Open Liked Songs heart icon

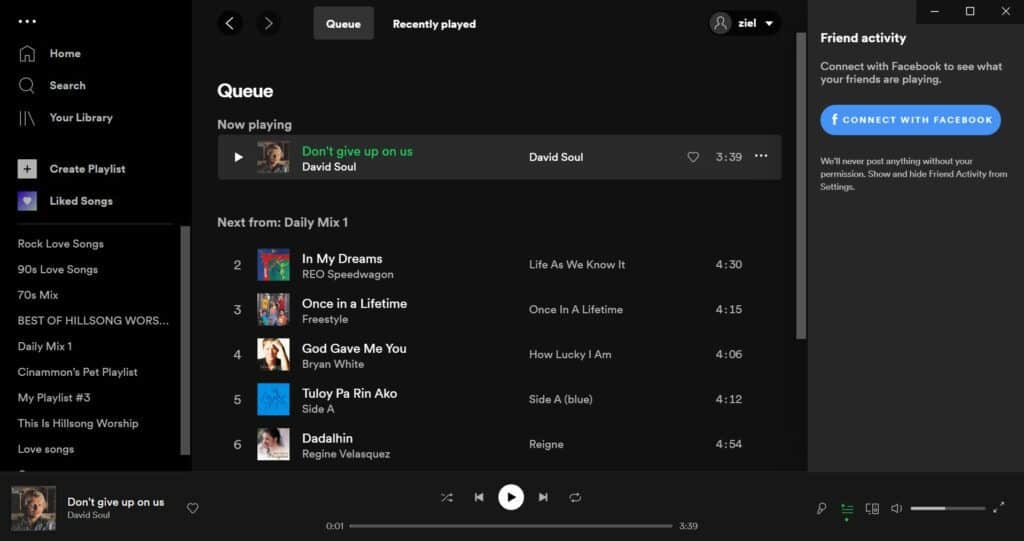coord(27,201)
